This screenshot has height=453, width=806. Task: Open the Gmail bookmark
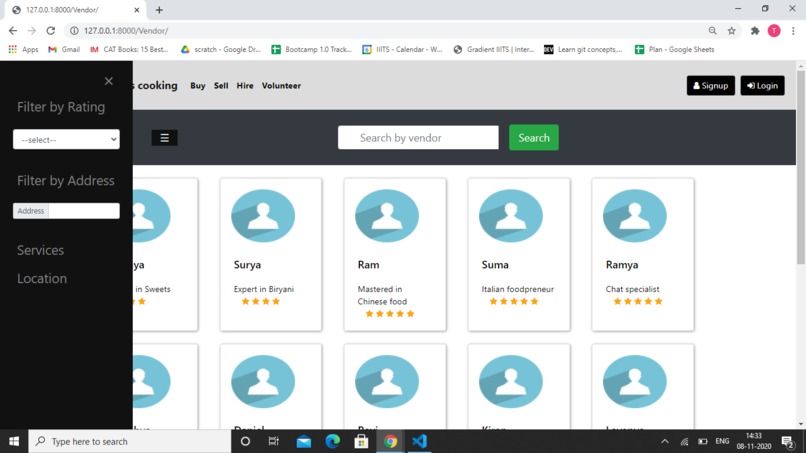point(64,49)
